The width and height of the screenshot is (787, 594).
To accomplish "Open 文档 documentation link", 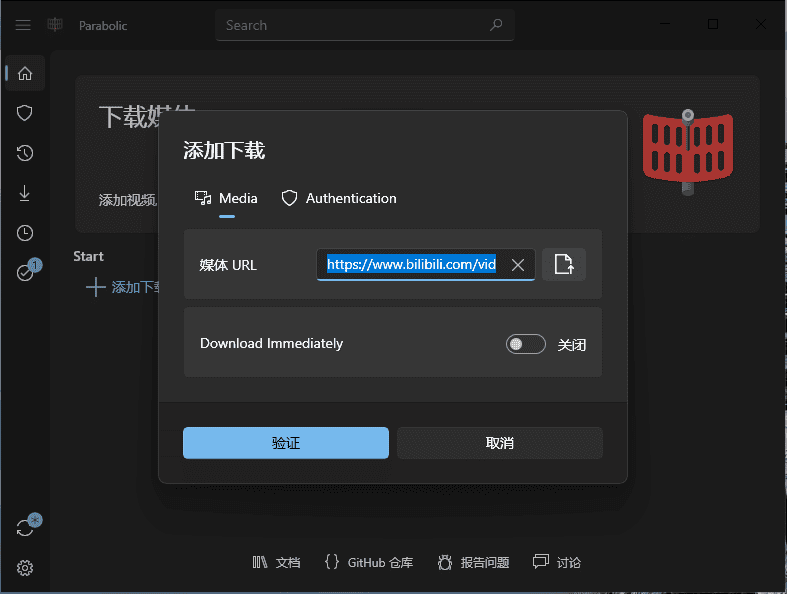I will point(277,562).
